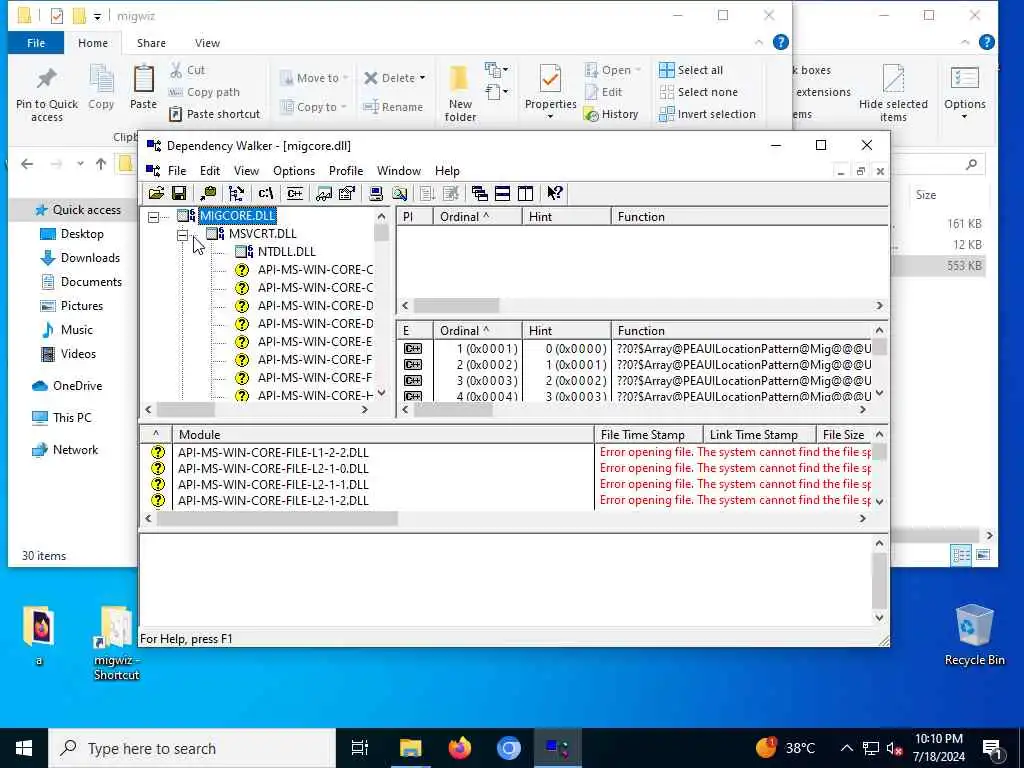The image size is (1024, 768).
Task: Click horizontal scrollbar thumb of module list
Action: (277, 519)
